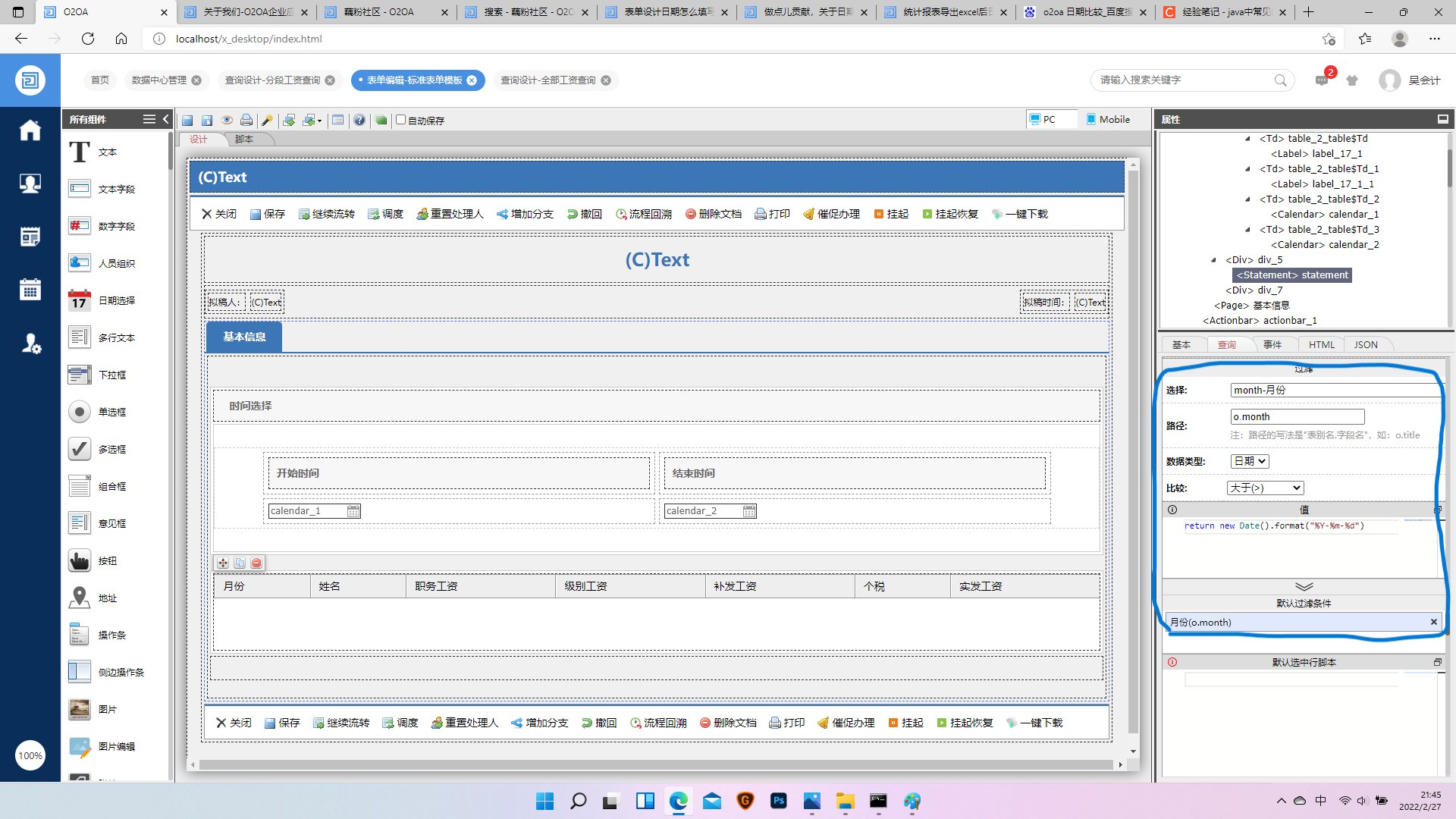
Task: Click the magic wand icon
Action: click(x=267, y=120)
